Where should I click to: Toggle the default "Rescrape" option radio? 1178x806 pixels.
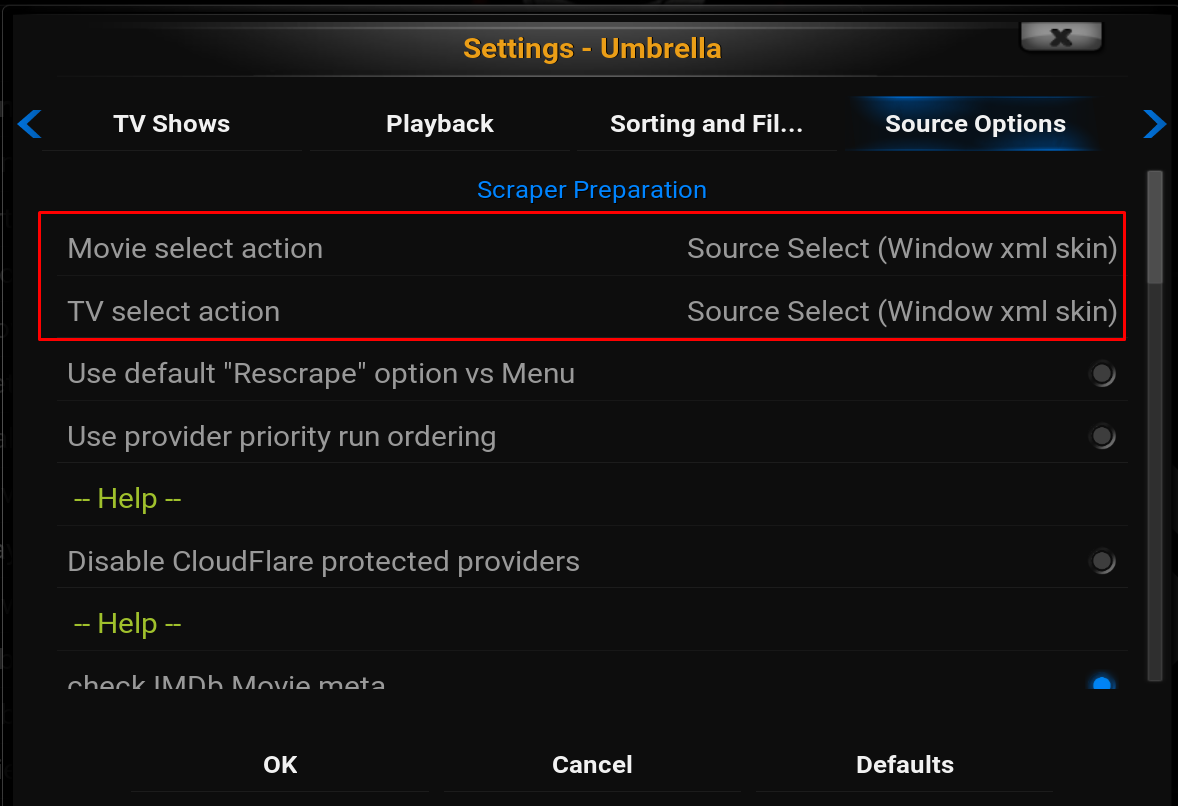click(1102, 374)
